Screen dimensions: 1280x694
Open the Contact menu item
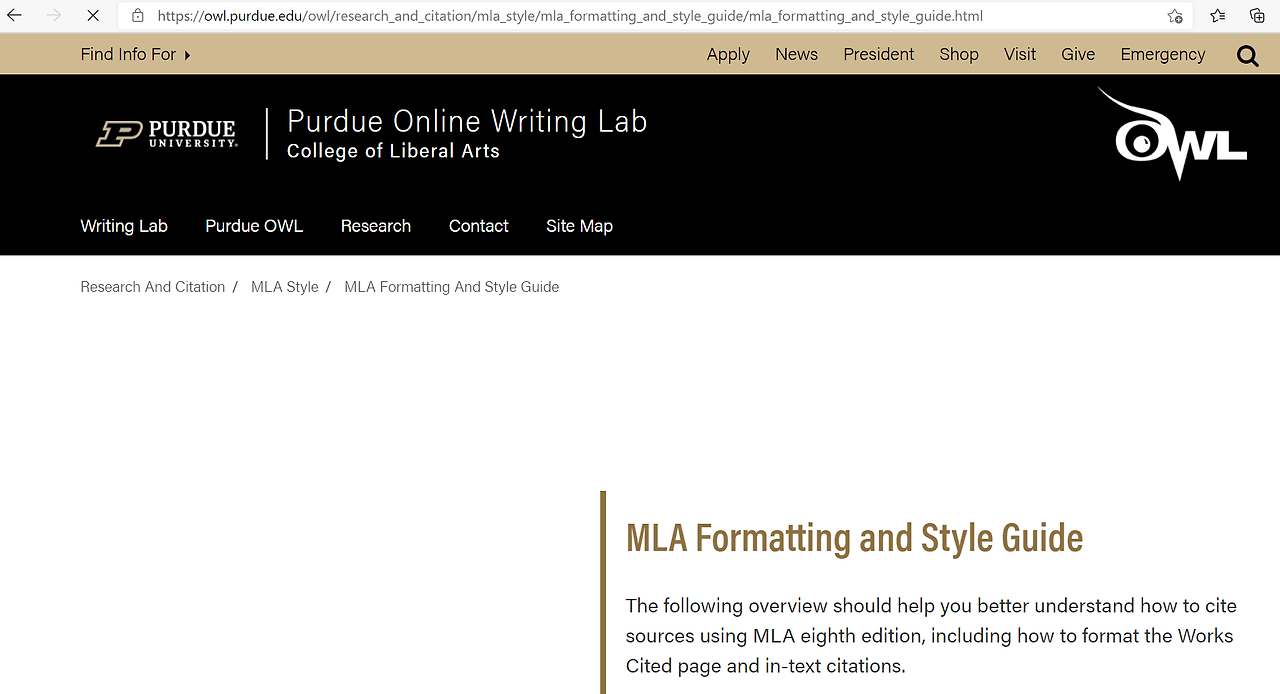tap(479, 226)
